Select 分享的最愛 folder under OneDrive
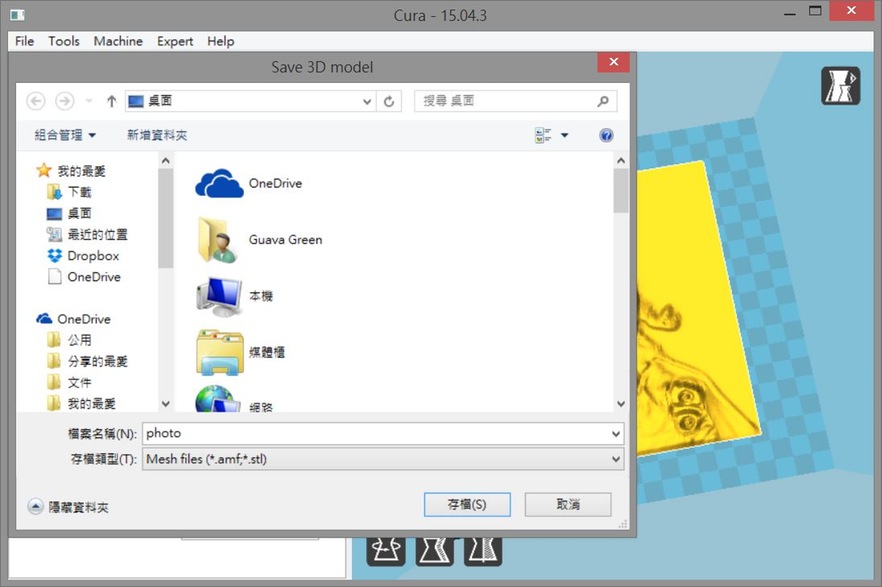Screen dimensions: 882x587 87,362
